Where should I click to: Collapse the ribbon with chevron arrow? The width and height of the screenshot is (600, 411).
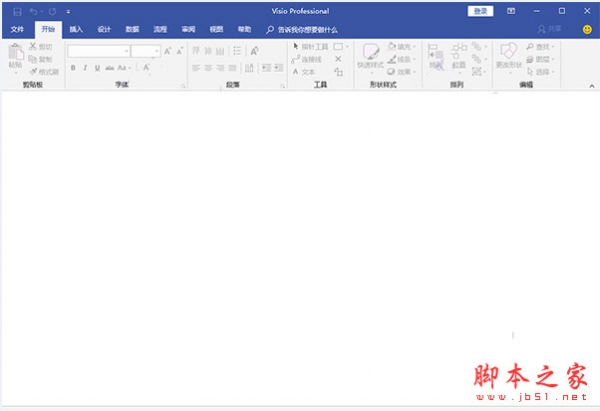(x=592, y=86)
